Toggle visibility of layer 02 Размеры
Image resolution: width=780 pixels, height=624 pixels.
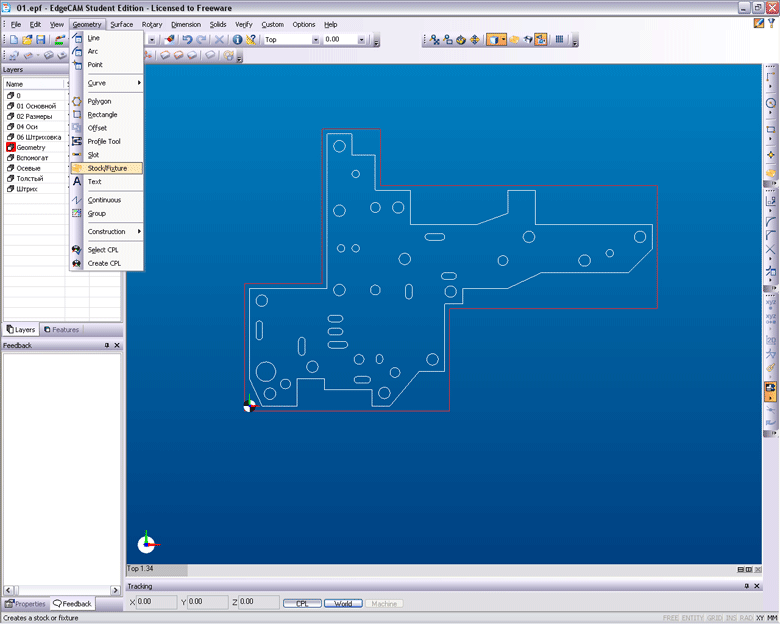coord(10,116)
